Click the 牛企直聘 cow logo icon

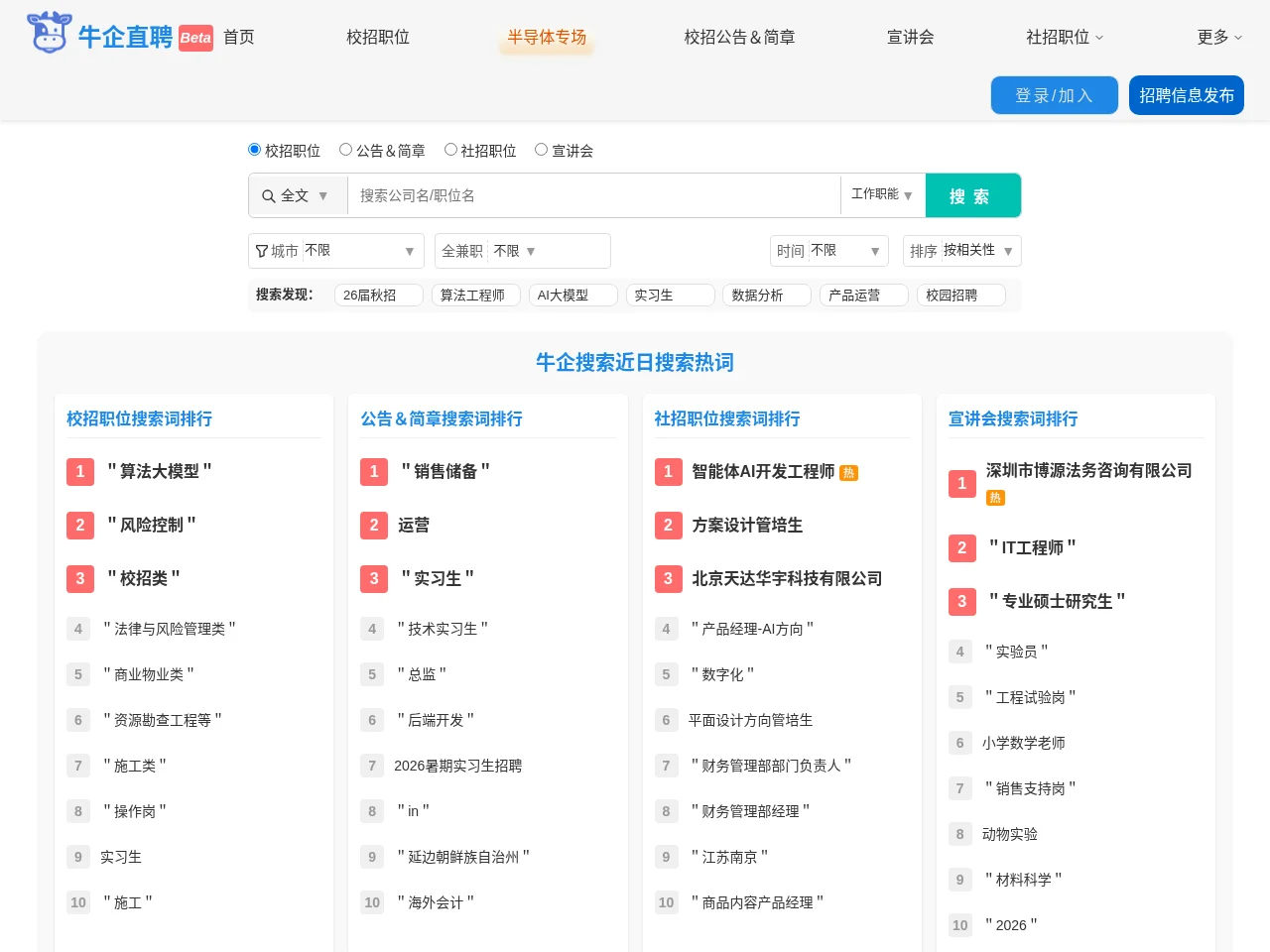(49, 33)
